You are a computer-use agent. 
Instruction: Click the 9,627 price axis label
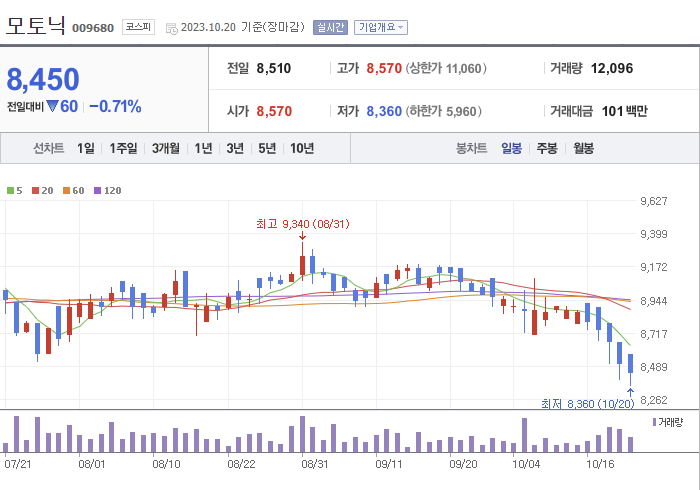pos(654,201)
